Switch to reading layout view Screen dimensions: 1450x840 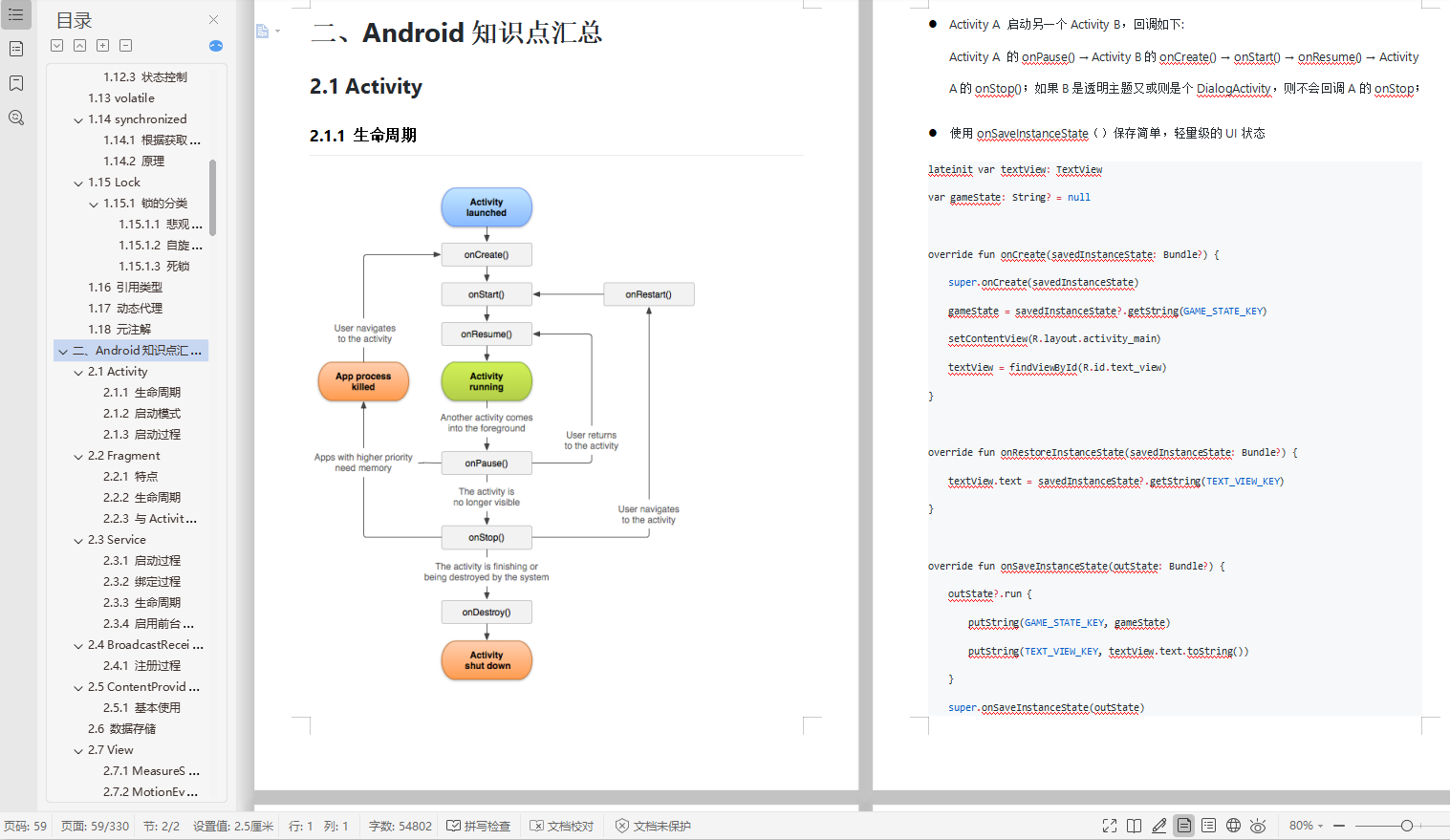(x=1135, y=826)
